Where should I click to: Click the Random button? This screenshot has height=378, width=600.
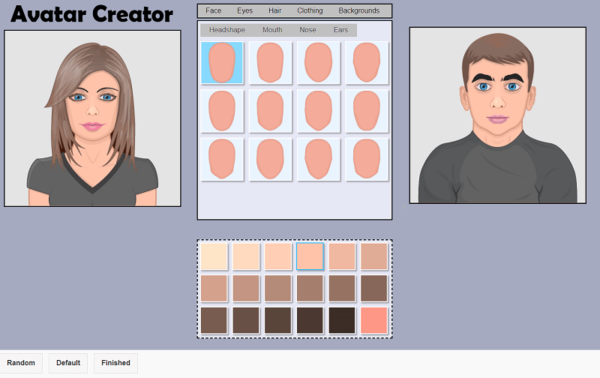[21, 363]
